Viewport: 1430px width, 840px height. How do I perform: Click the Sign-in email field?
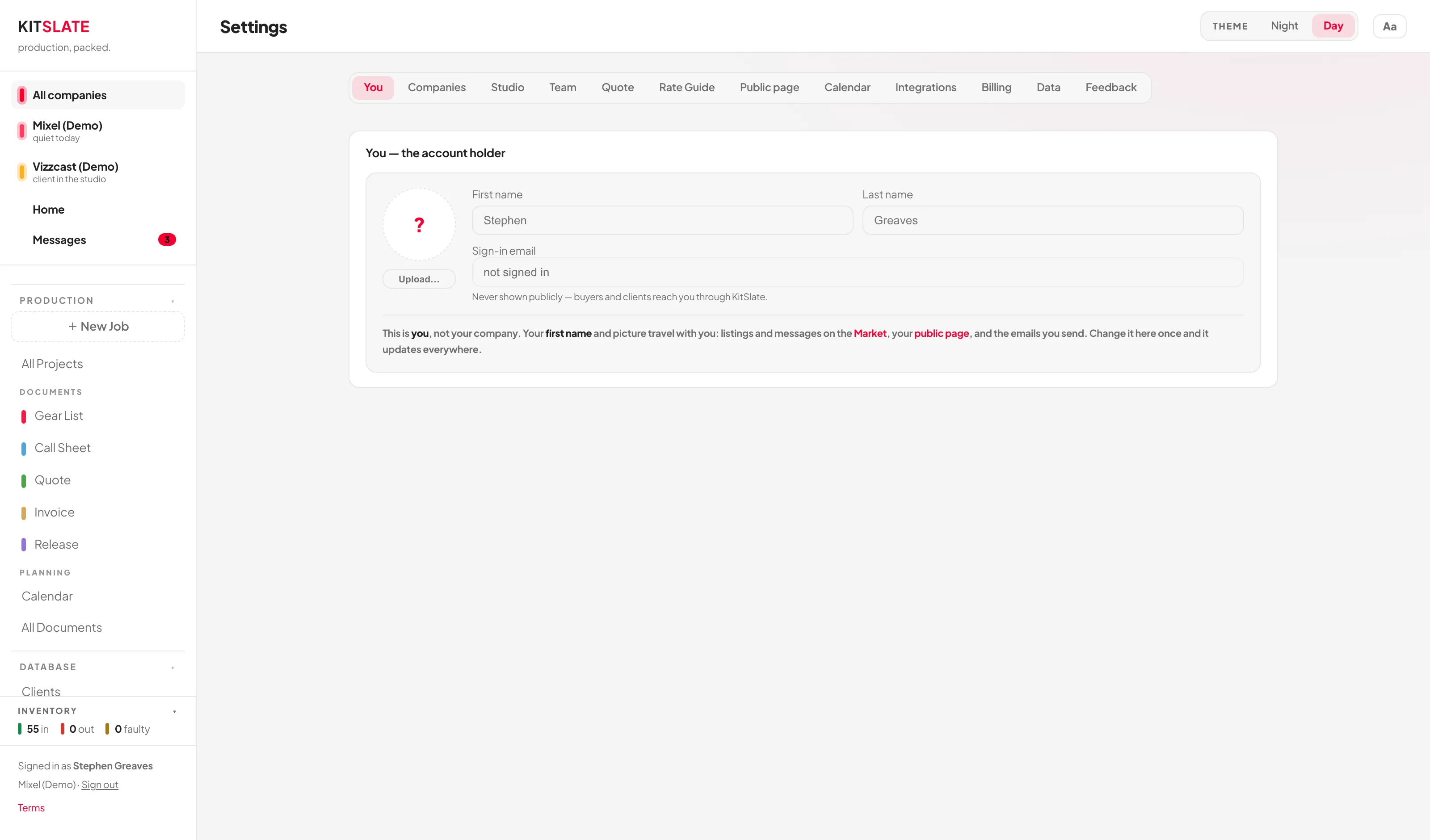858,273
